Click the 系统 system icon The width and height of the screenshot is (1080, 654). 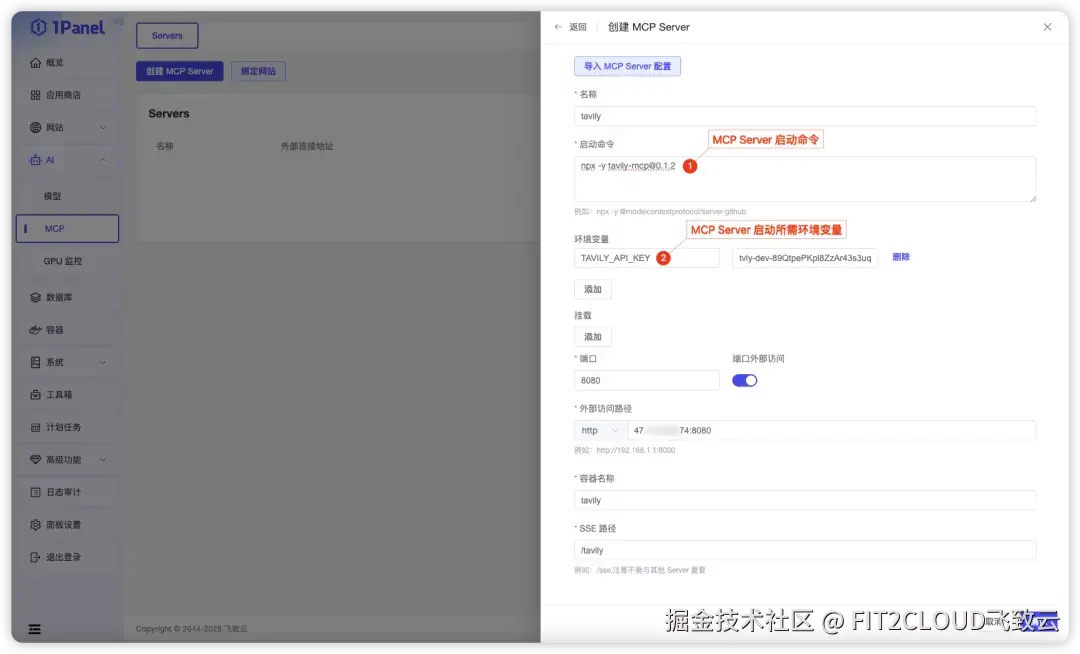[x=35, y=362]
